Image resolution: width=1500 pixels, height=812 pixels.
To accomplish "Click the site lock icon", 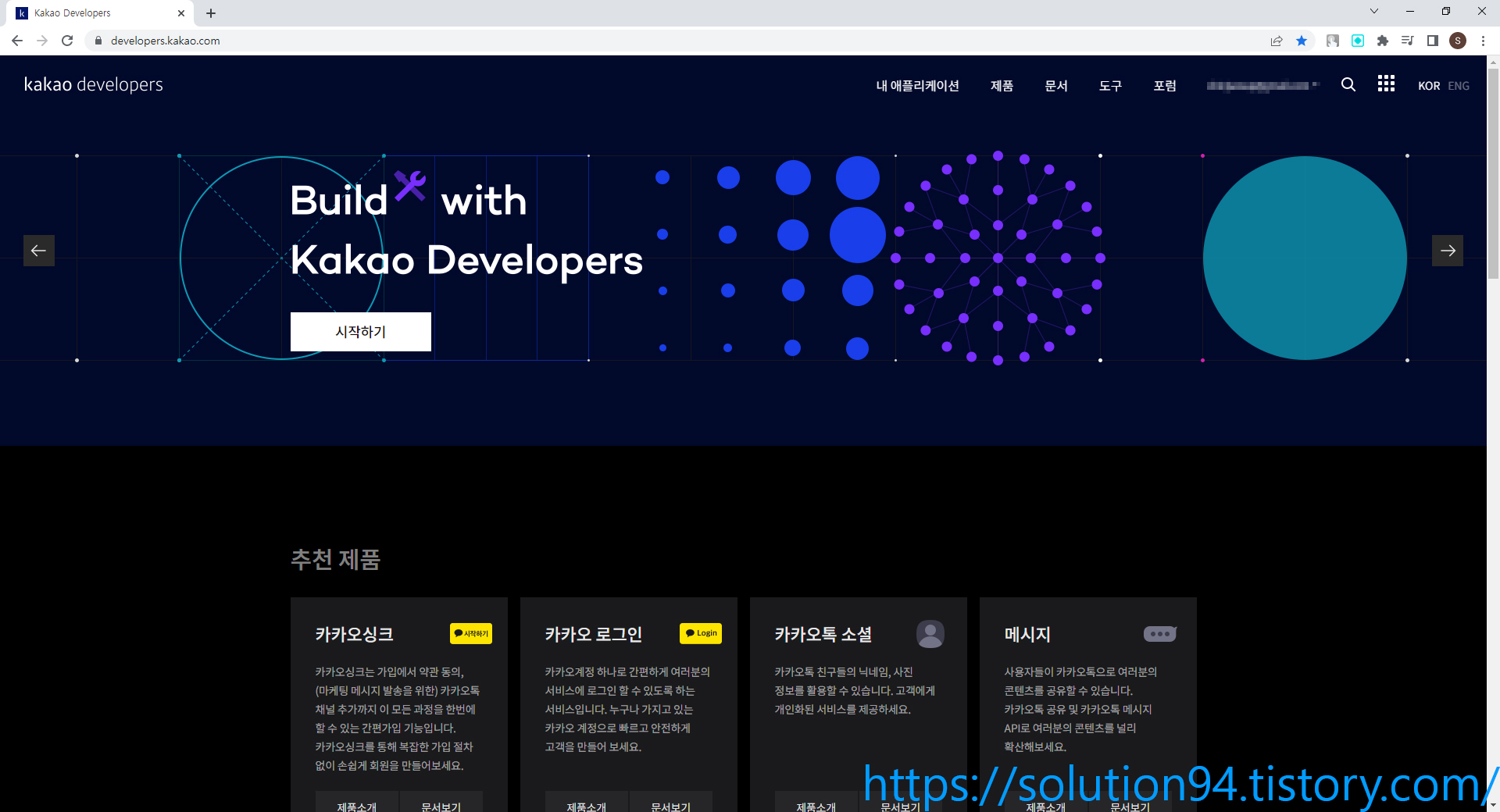I will (98, 41).
